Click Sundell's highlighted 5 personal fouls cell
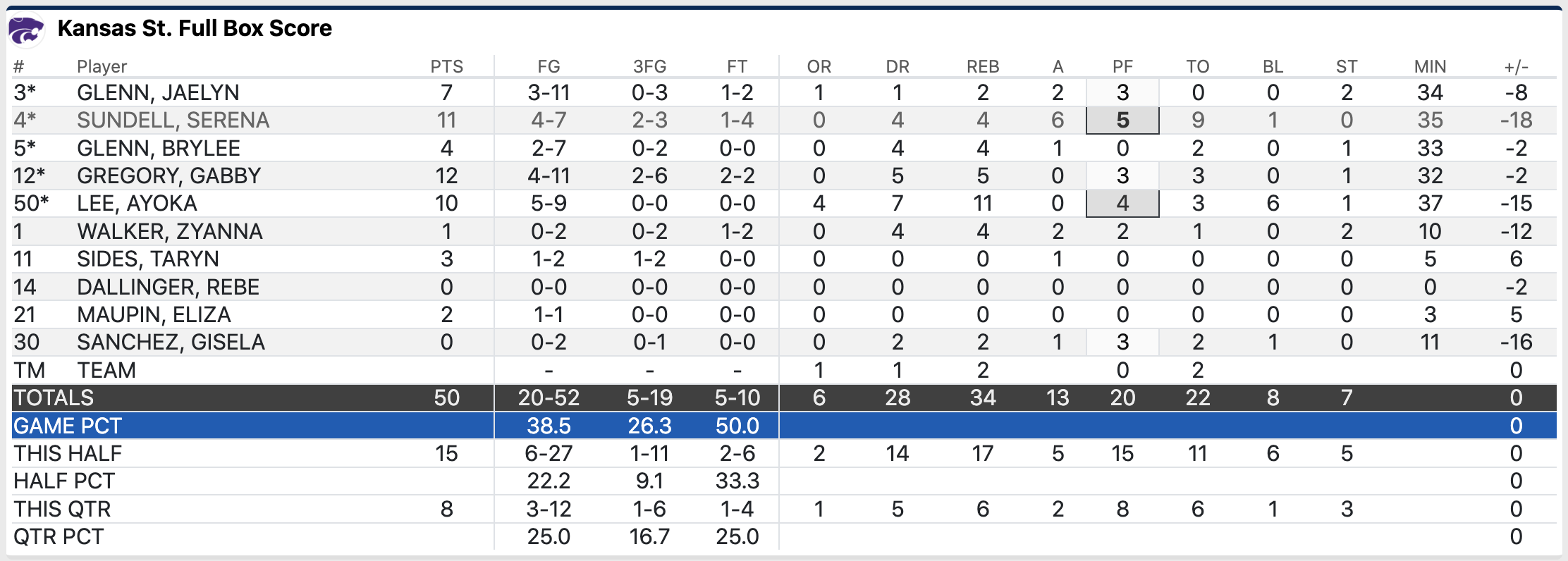The image size is (1568, 561). click(x=1122, y=120)
